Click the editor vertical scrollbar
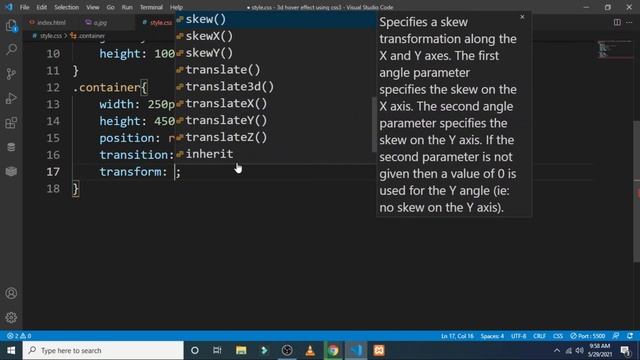Viewport: 640px width, 360px height. tap(636, 192)
